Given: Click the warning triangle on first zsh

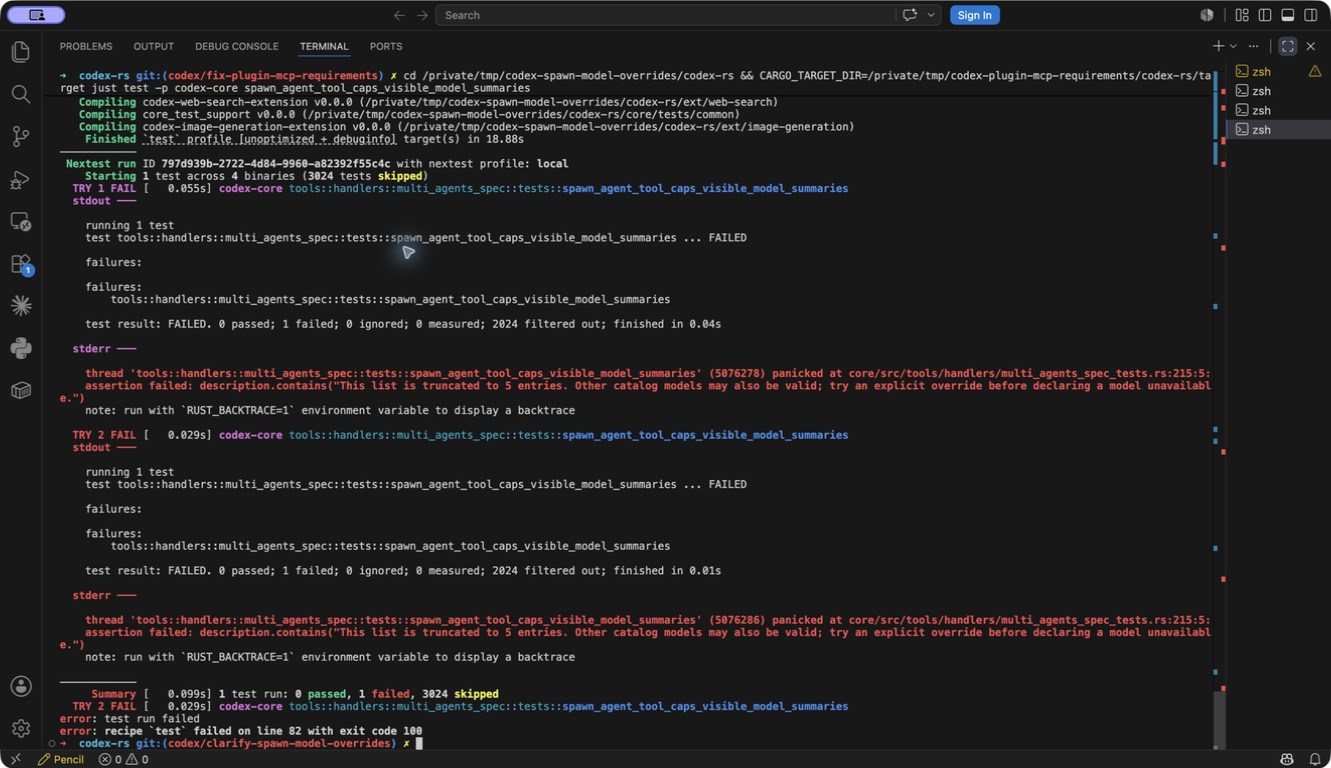Looking at the screenshot, I should pos(1315,71).
